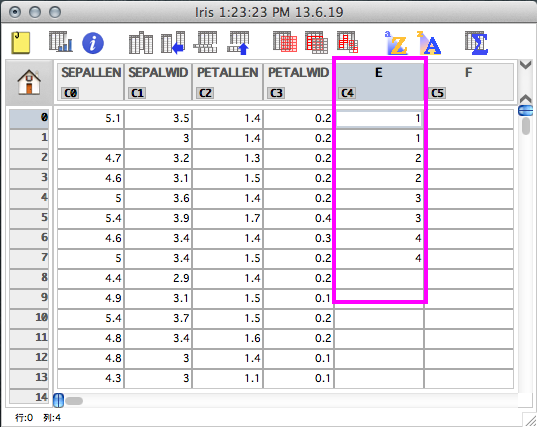The height and width of the screenshot is (427, 537).
Task: Click the insert column left-arrow icon
Action: click(x=173, y=43)
